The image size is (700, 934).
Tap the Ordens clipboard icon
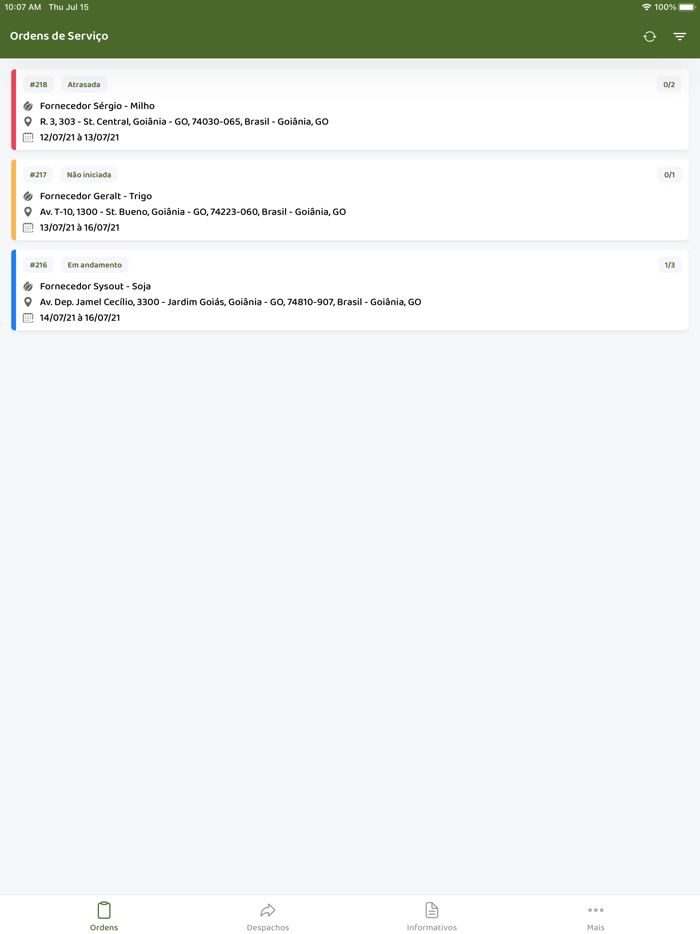104,910
